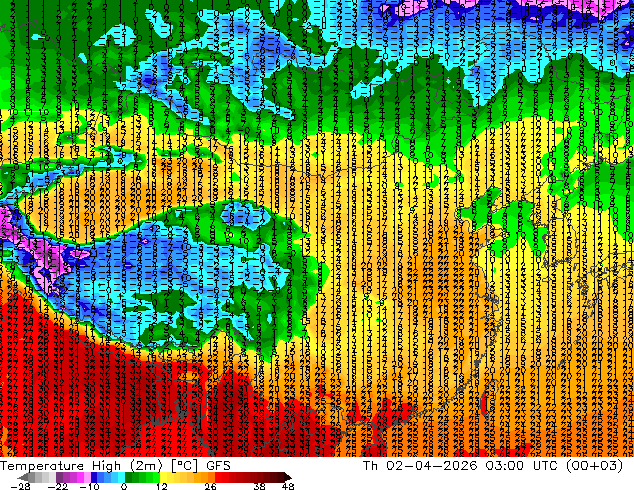634x490 pixels.
Task: Click the bright yellow legend swatch above 12
Action: coord(163,477)
